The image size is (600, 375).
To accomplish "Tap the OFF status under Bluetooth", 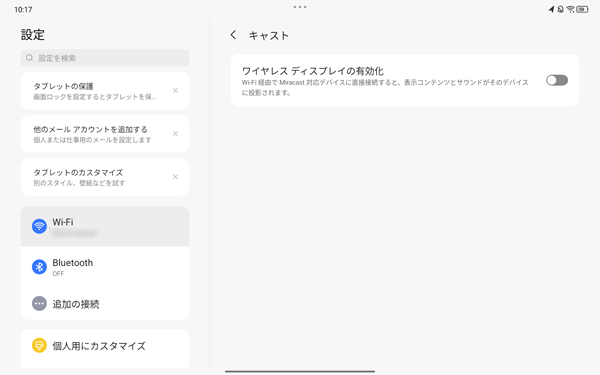I will [x=58, y=274].
